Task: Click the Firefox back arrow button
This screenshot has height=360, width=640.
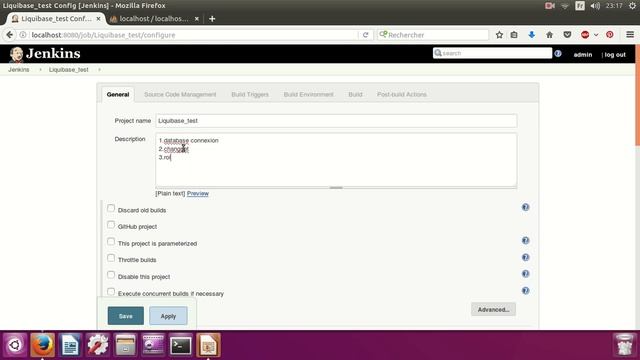Action: coord(10,35)
